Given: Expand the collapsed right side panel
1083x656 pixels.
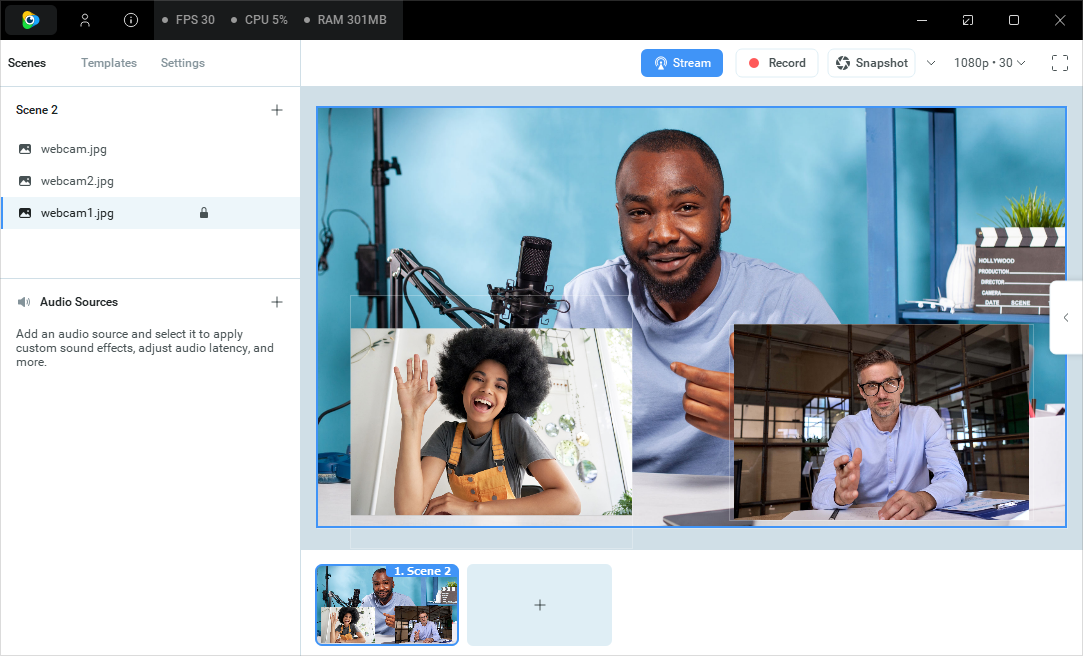Looking at the screenshot, I should 1066,317.
